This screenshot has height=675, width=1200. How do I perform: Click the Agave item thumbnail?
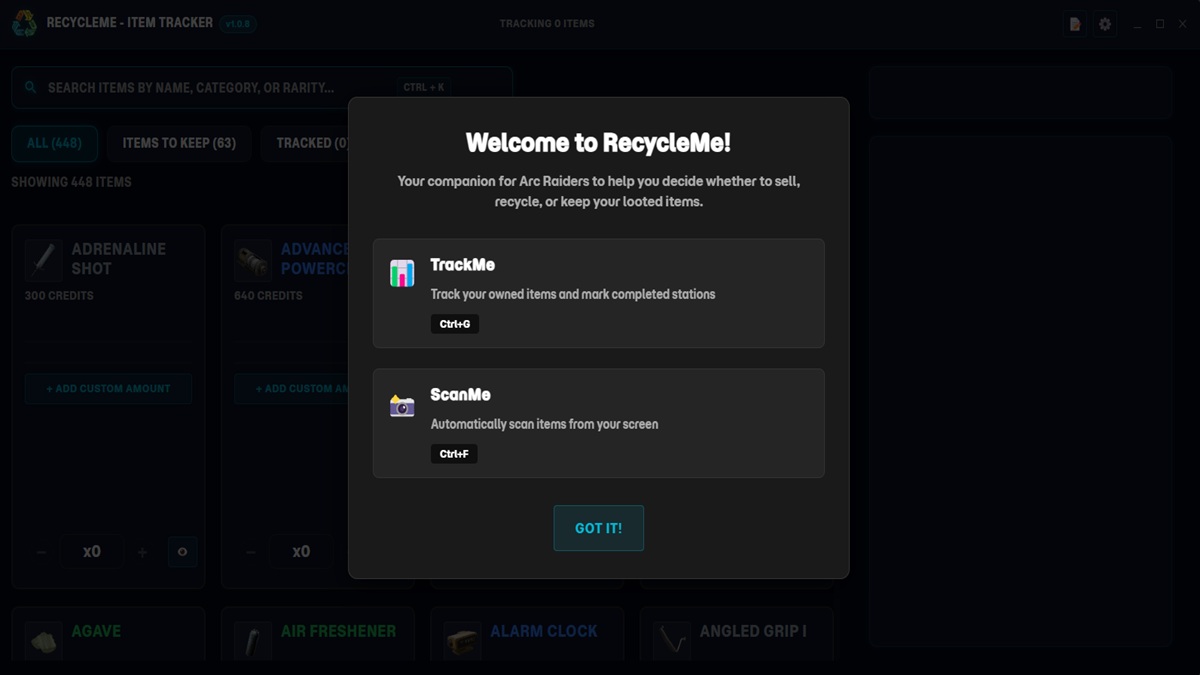pyautogui.click(x=44, y=640)
